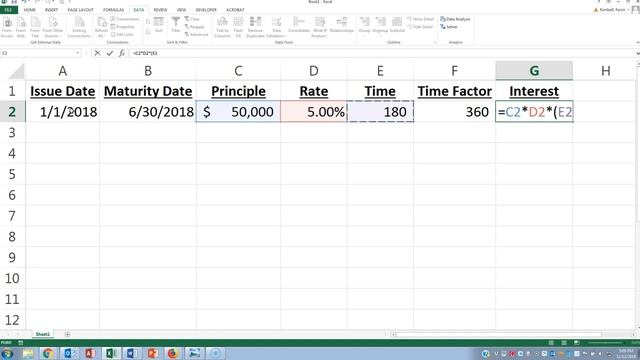Open Chrome from the taskbar
The width and height of the screenshot is (640, 360).
click(47, 353)
